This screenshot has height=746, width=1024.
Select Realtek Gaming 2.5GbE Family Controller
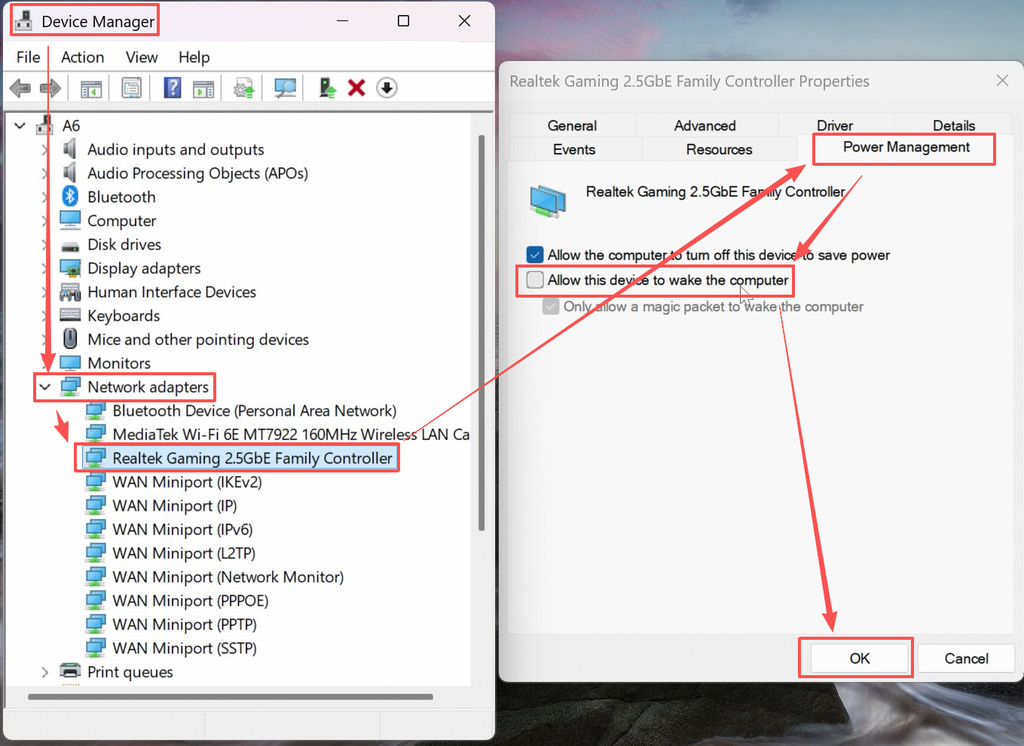pyautogui.click(x=252, y=458)
